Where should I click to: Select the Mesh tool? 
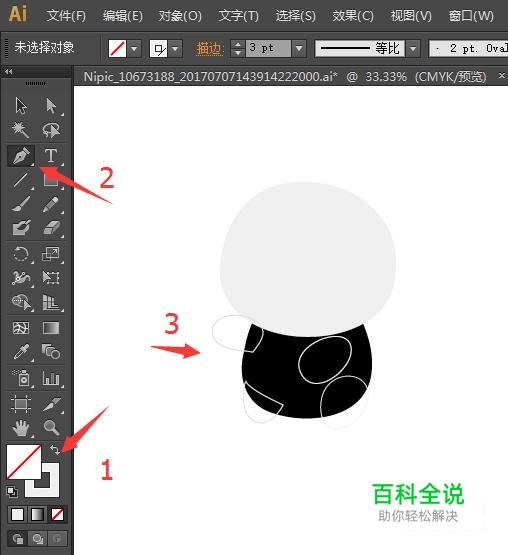click(x=21, y=328)
